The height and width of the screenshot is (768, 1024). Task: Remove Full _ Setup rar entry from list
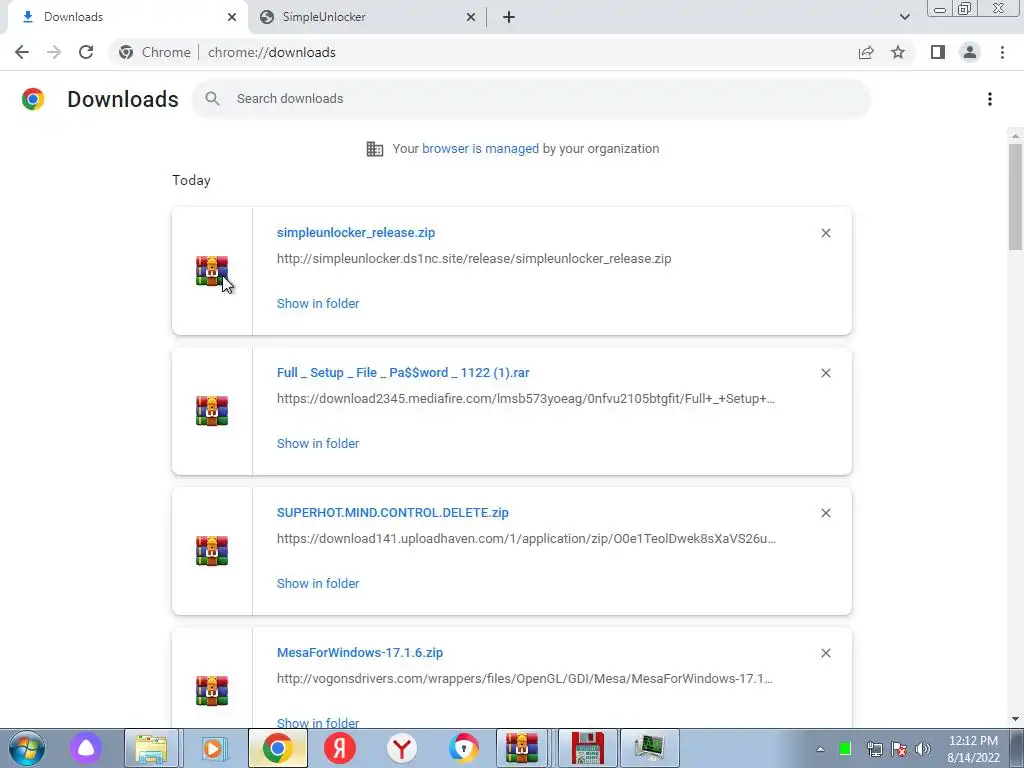coord(825,373)
